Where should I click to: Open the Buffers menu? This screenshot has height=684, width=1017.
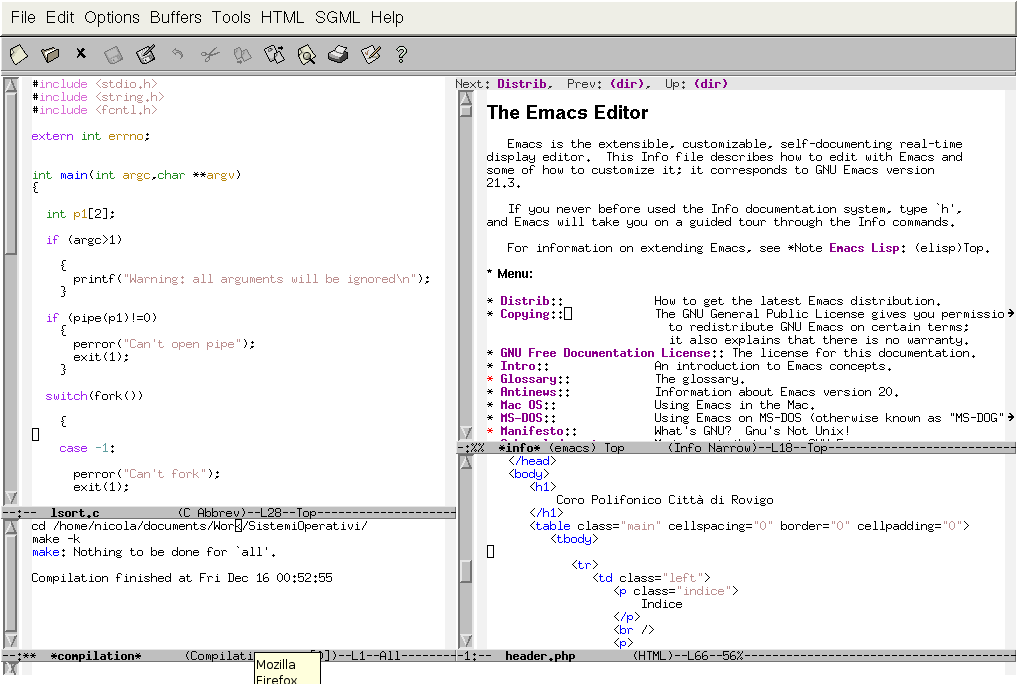(176, 17)
